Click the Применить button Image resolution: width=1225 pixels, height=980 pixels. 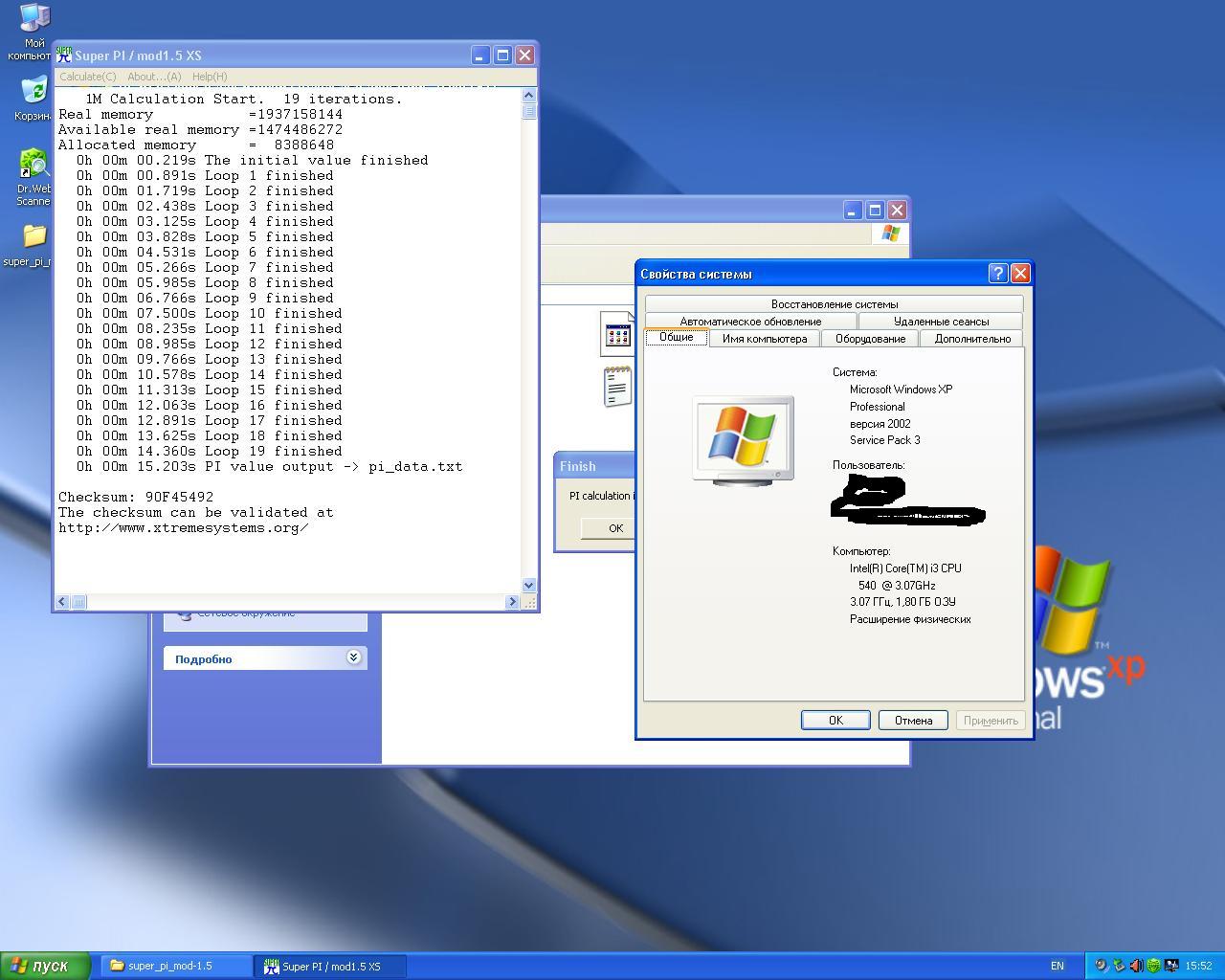pyautogui.click(x=991, y=721)
